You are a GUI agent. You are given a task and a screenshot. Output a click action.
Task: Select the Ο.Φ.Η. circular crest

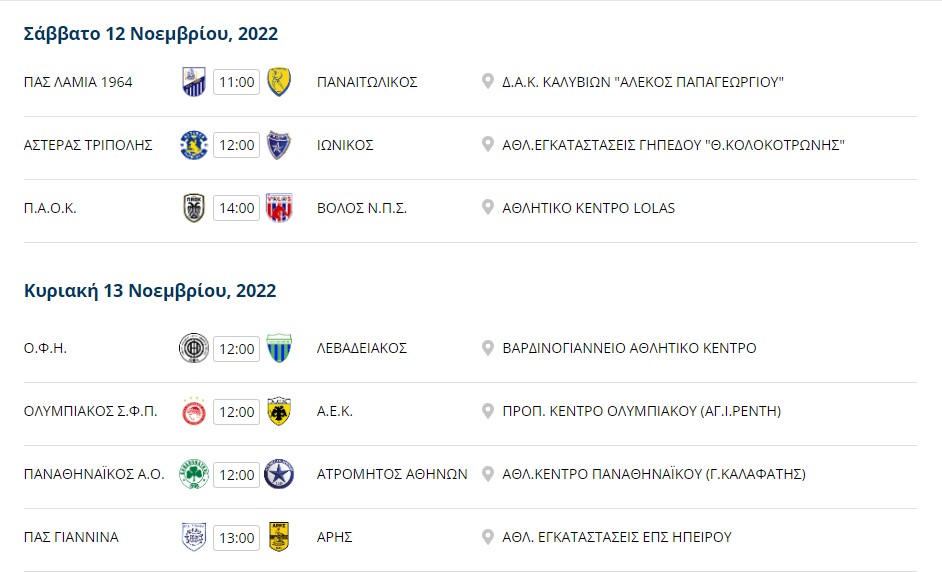tap(194, 348)
